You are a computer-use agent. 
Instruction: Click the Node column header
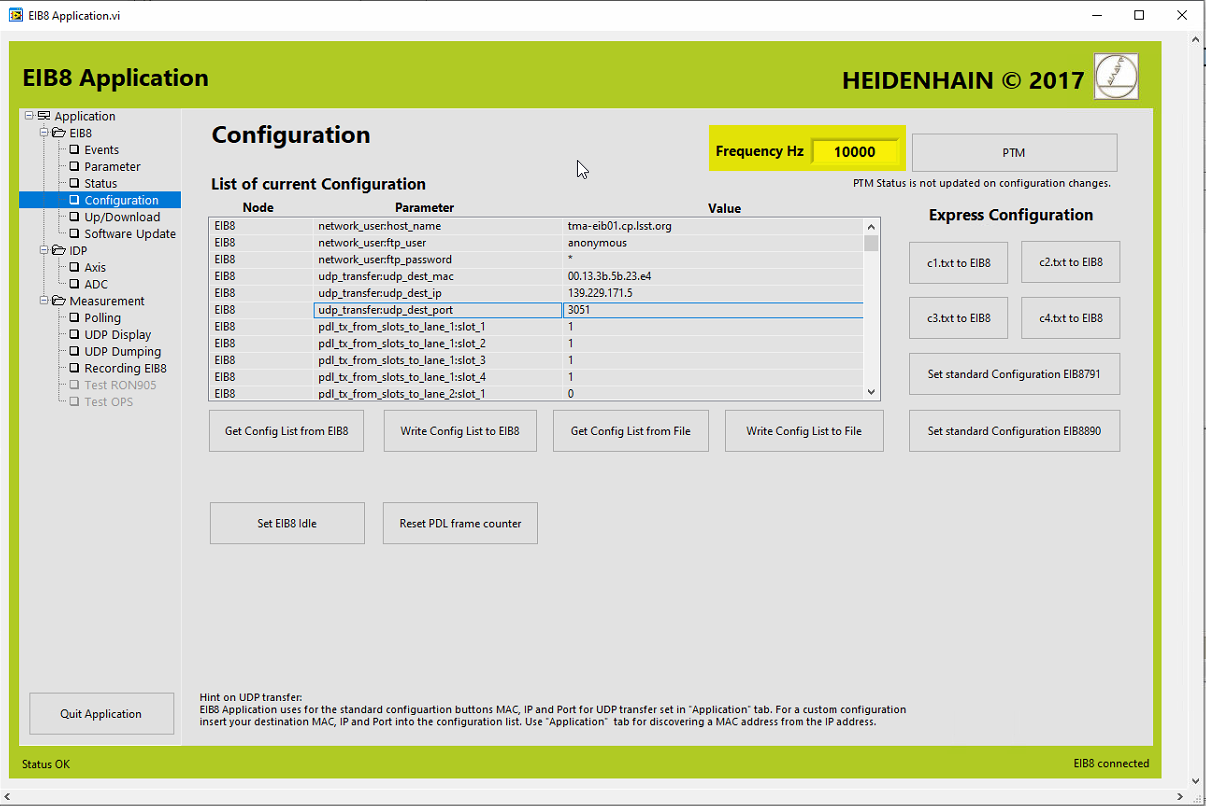tap(258, 208)
